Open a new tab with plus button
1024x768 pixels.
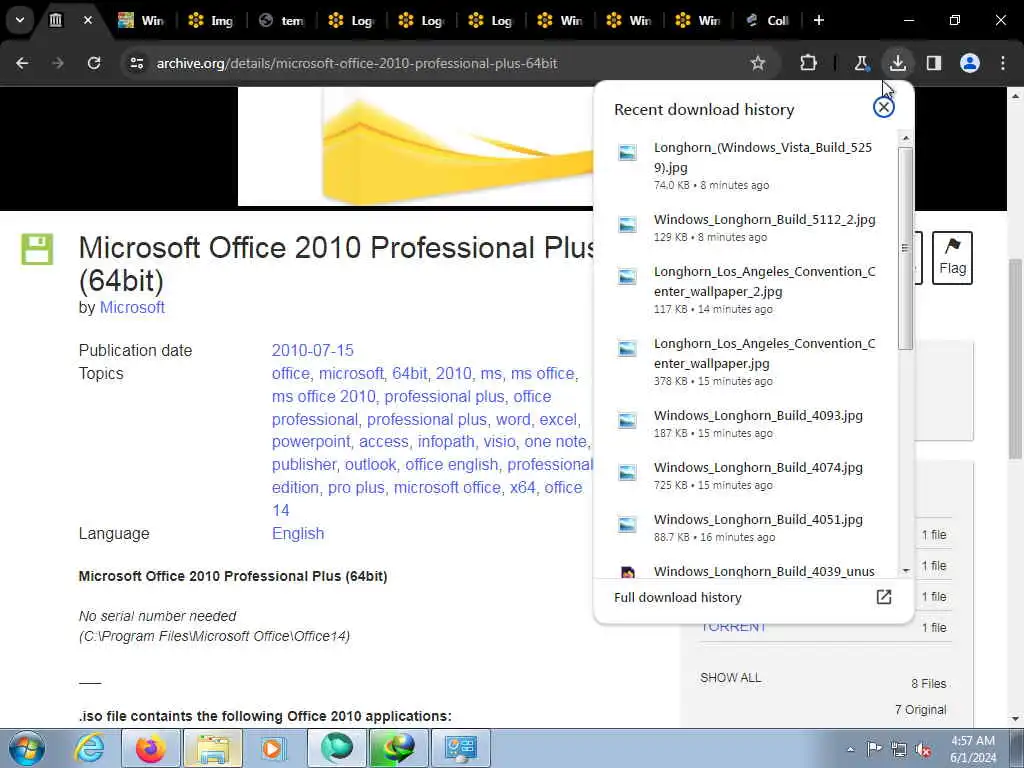818,20
